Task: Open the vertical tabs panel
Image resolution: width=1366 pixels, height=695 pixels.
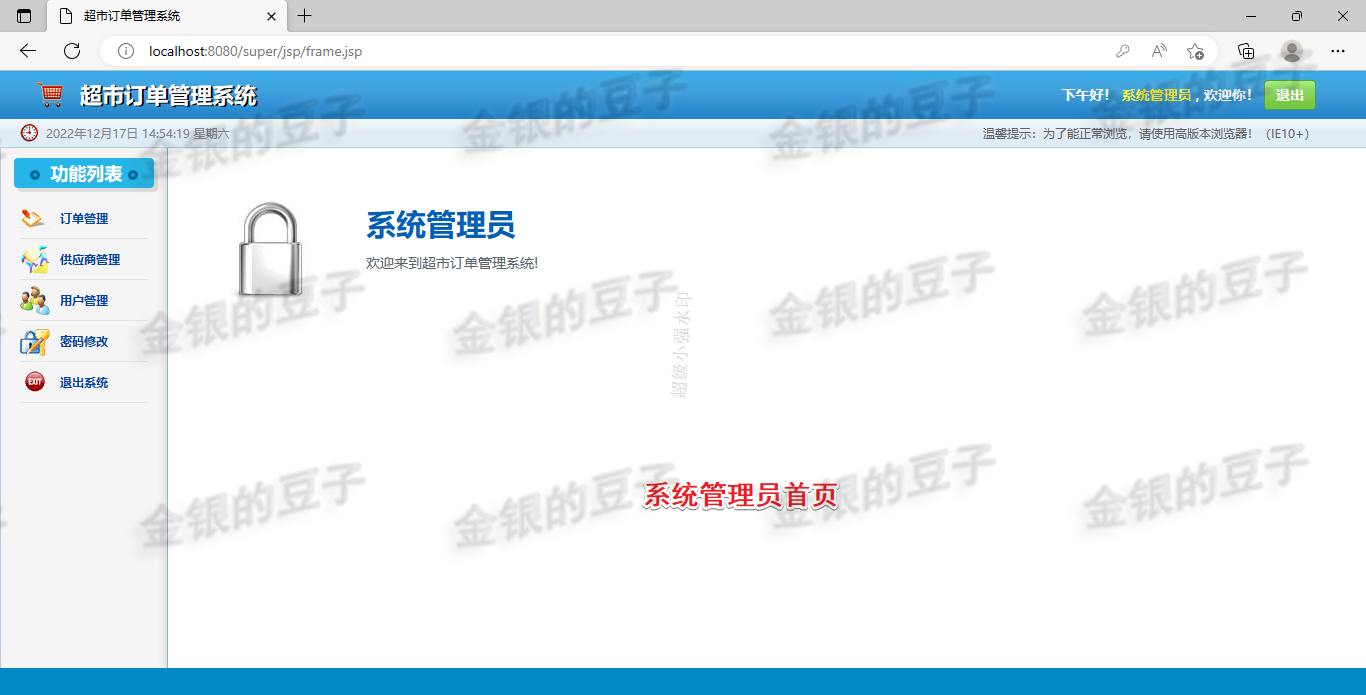Action: (22, 16)
